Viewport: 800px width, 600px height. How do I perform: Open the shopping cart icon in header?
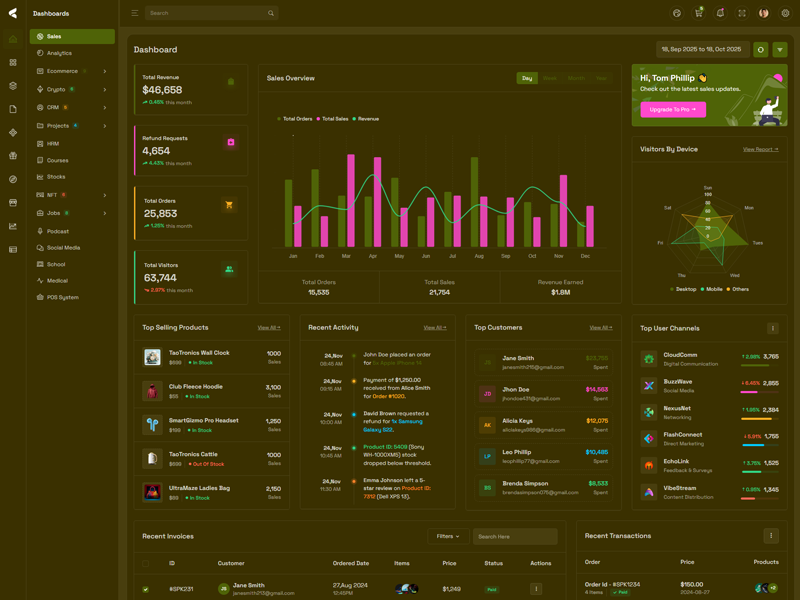[698, 13]
